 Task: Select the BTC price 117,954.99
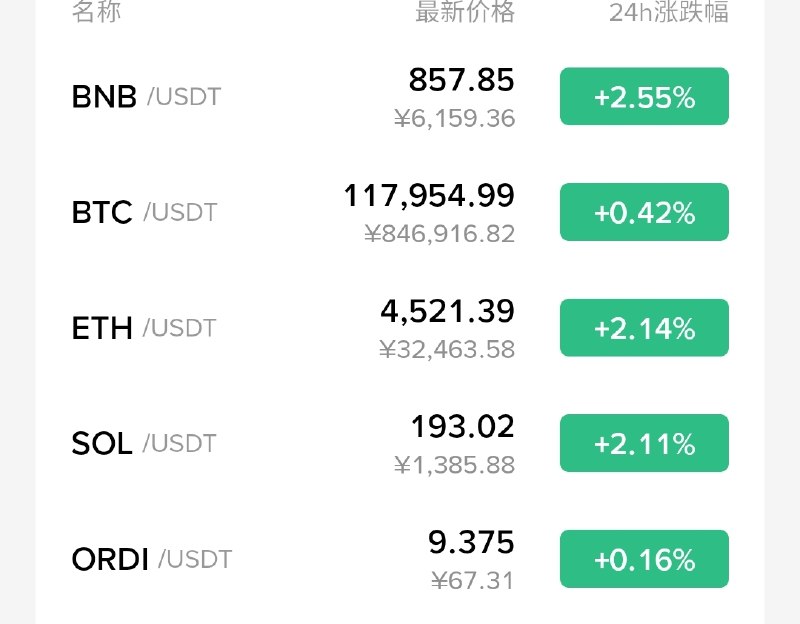(x=429, y=196)
